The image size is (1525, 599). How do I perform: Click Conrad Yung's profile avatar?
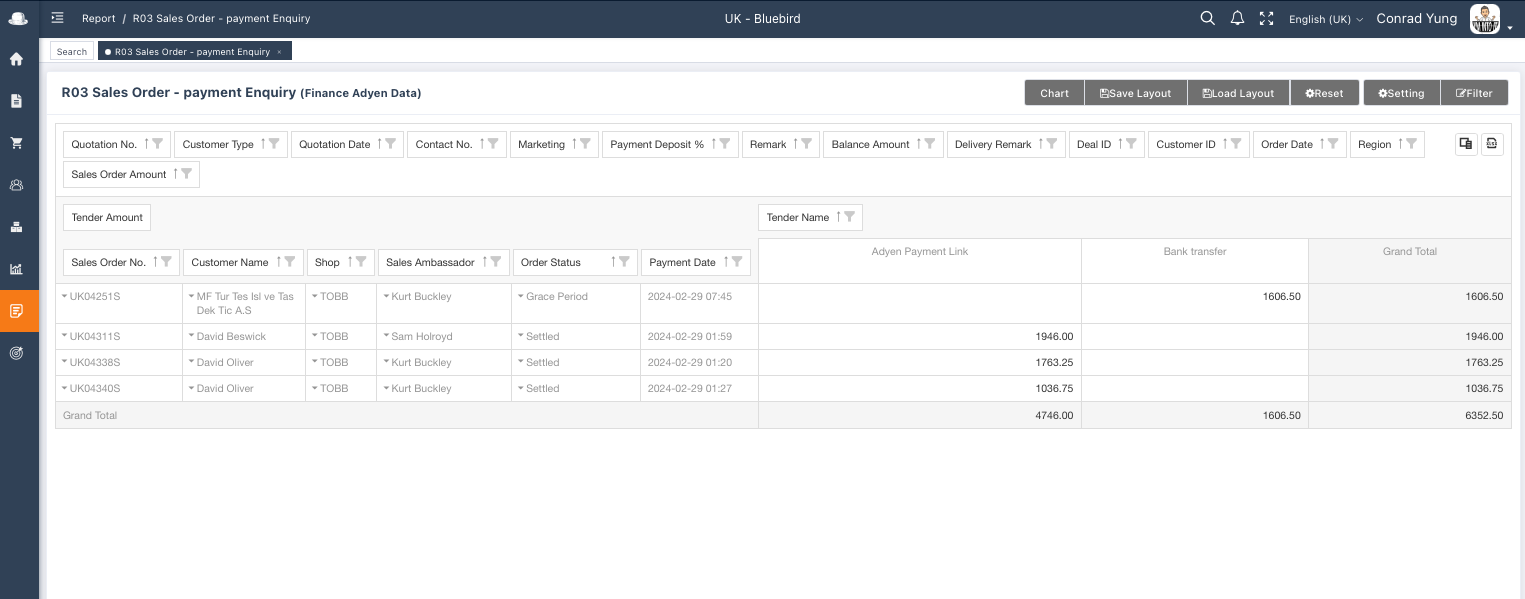point(1484,18)
